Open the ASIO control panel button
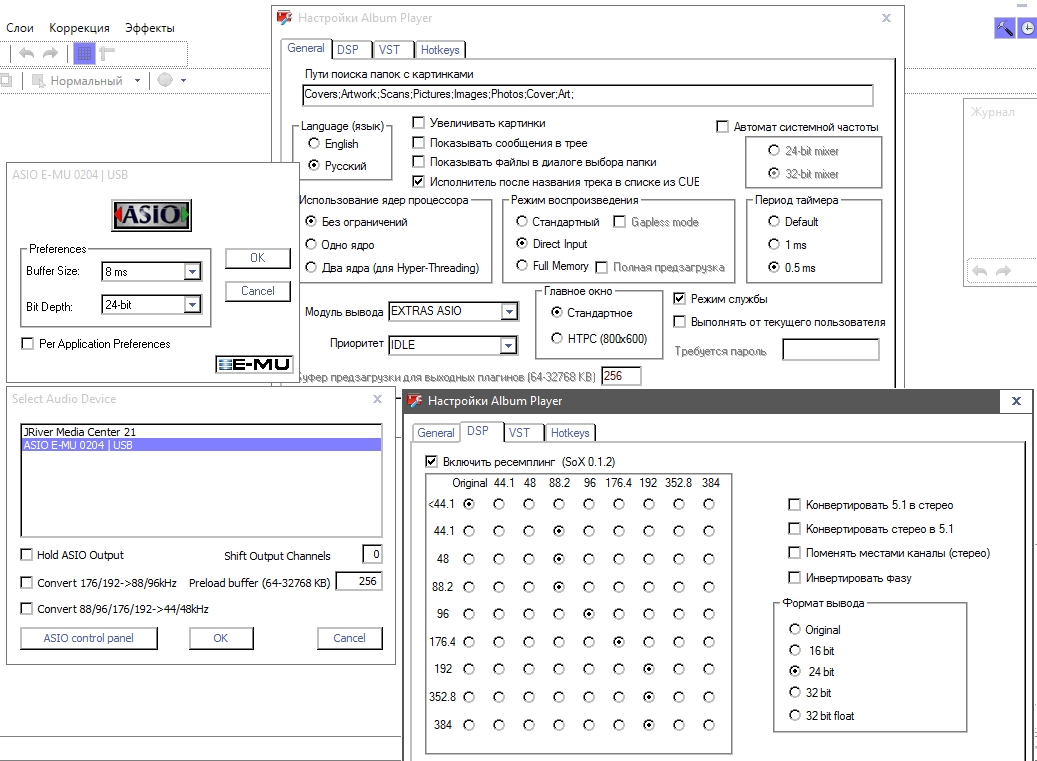 pos(89,638)
